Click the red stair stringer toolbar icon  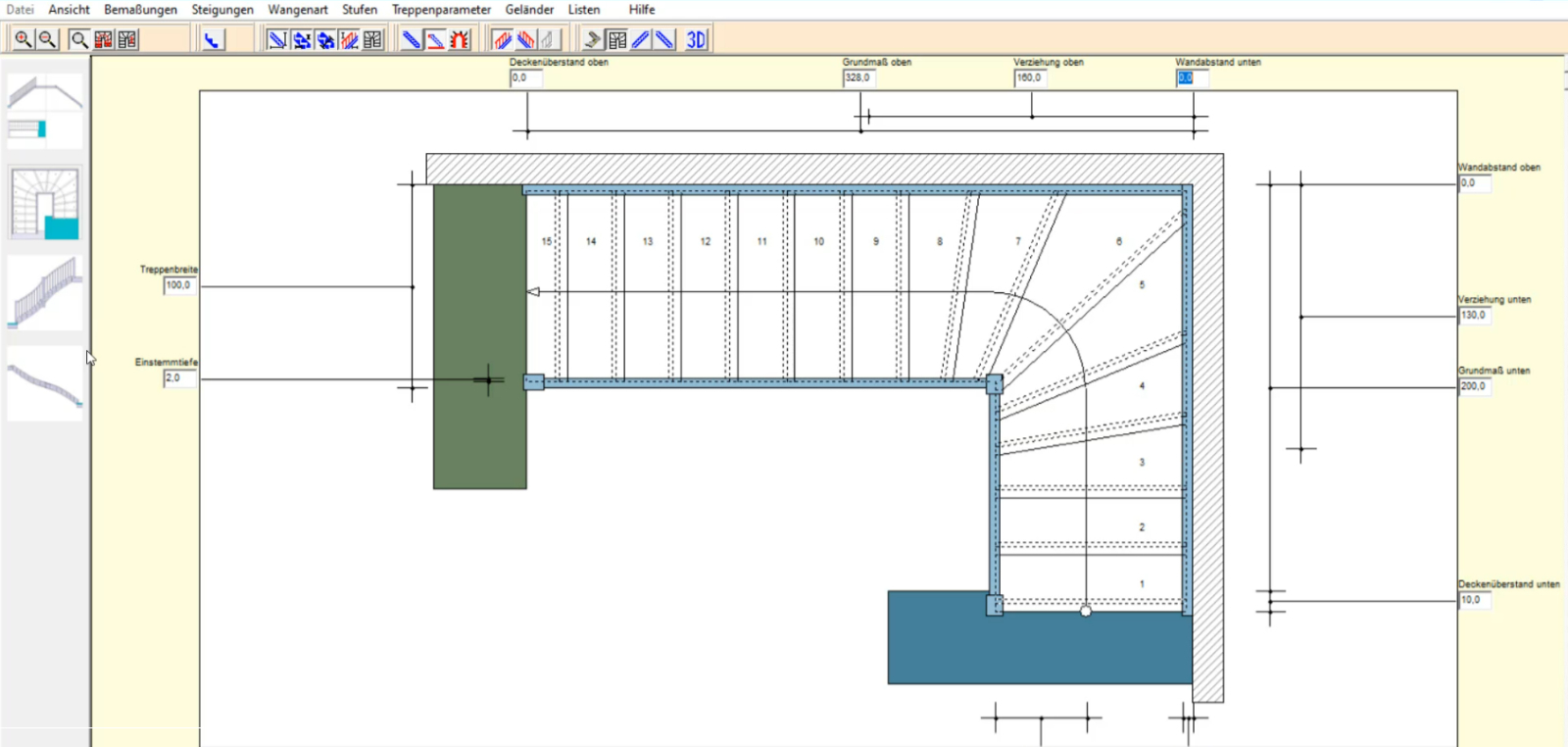point(436,39)
